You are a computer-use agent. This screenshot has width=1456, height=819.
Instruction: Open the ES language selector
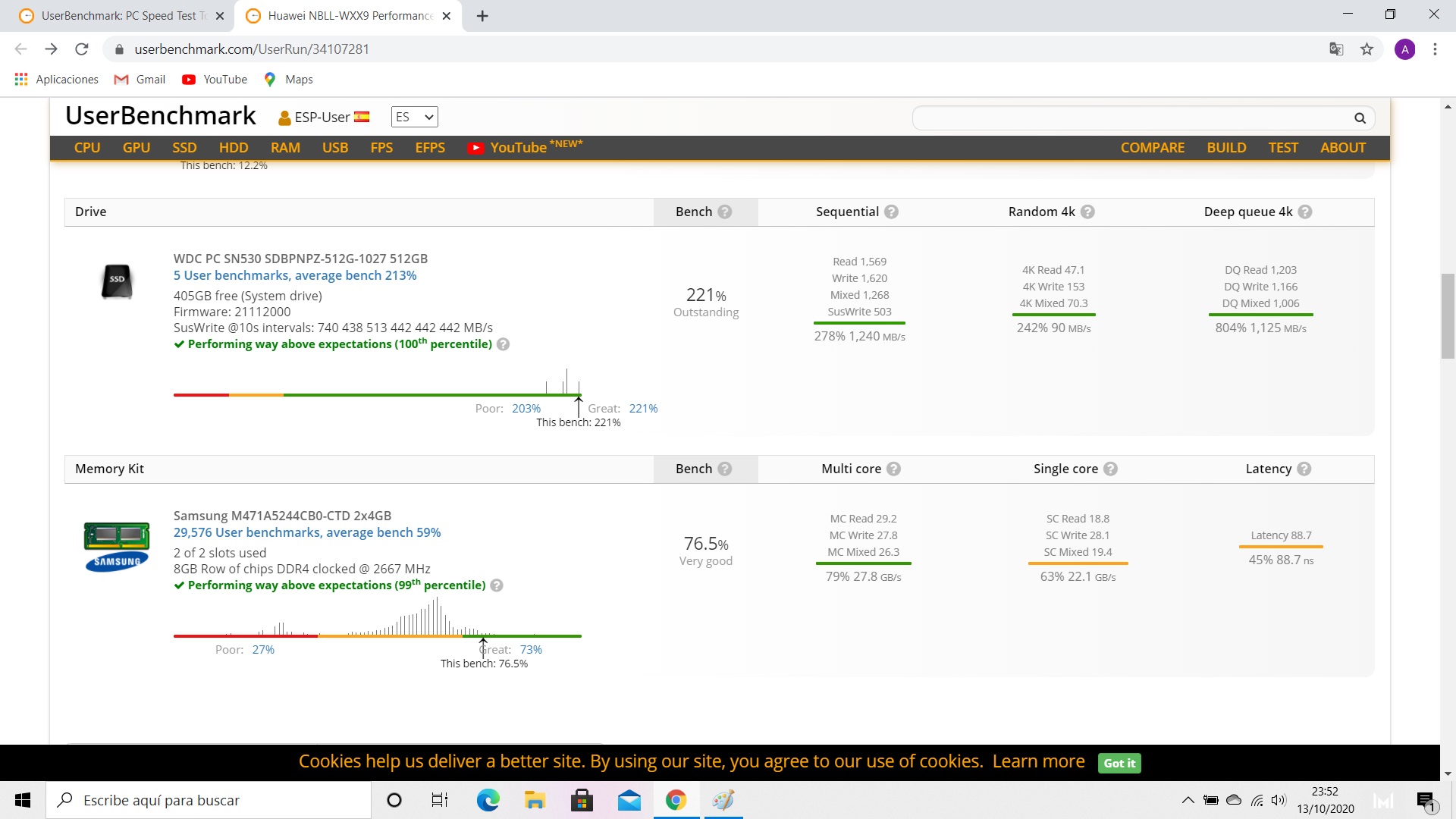click(x=413, y=117)
